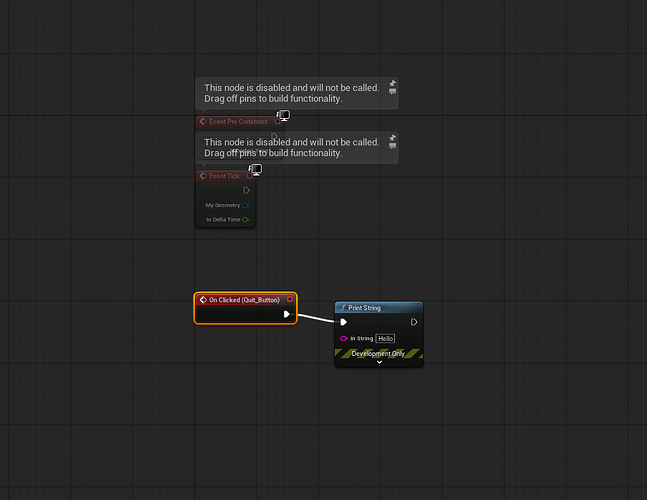Image resolution: width=647 pixels, height=500 pixels.
Task: Toggle comment bubble visibility on Event Pre Construct
Action: tap(392, 92)
